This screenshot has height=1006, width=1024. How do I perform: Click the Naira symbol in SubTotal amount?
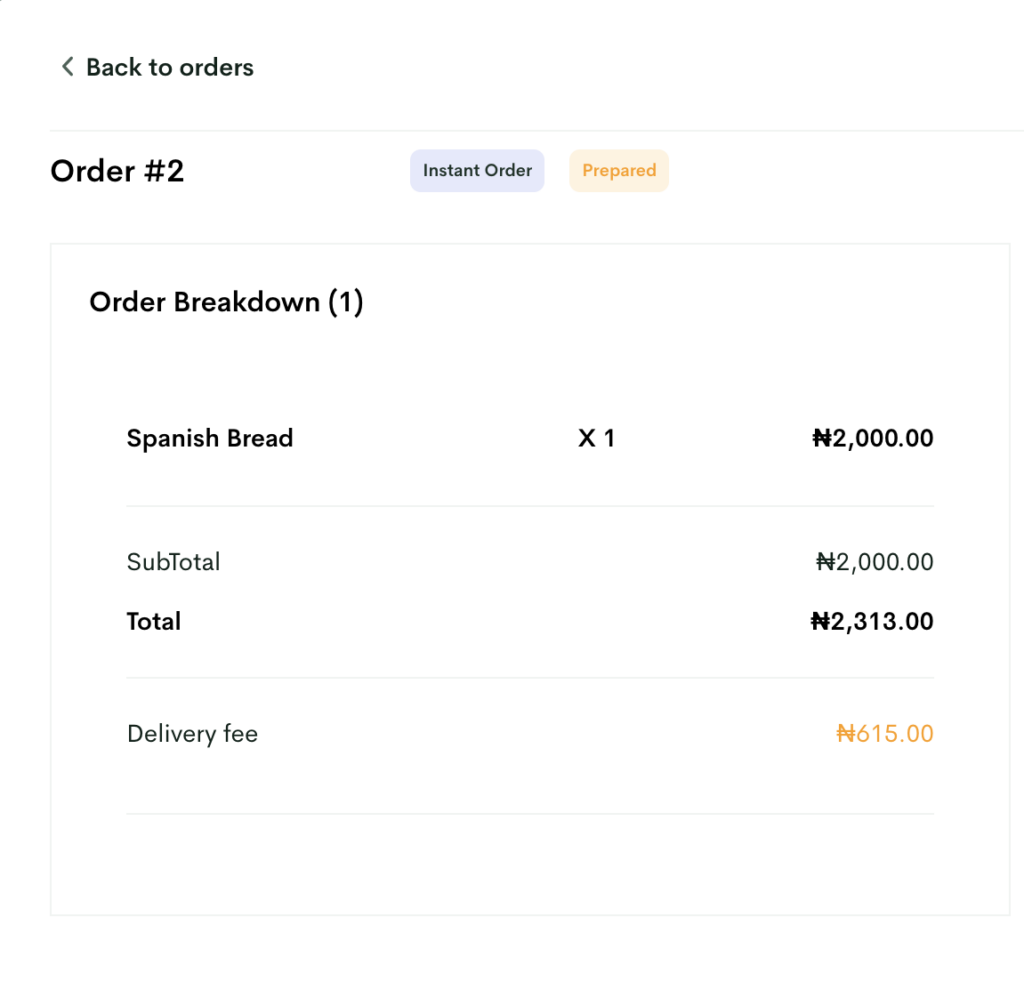pyautogui.click(x=825, y=562)
